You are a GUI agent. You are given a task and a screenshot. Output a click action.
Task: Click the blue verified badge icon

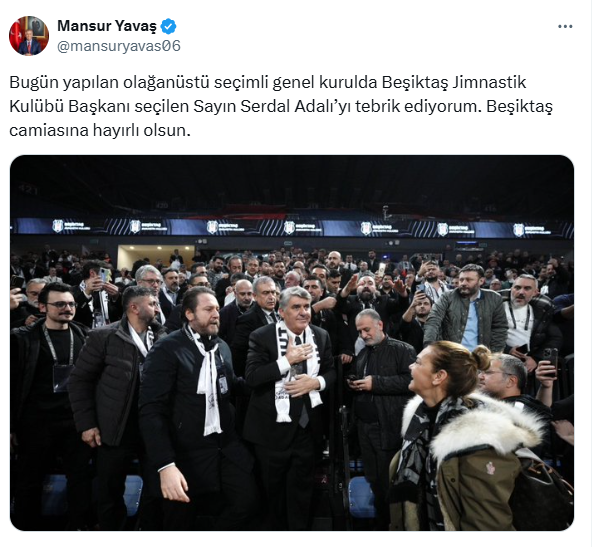point(168,26)
